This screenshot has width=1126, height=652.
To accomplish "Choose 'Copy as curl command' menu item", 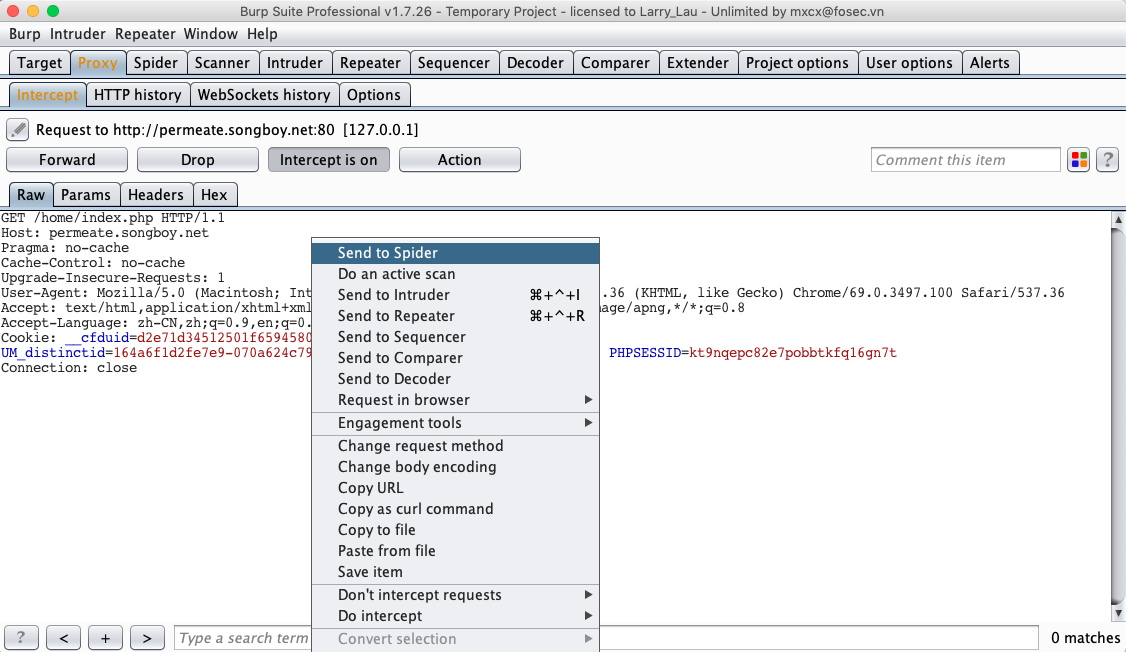I will point(415,509).
